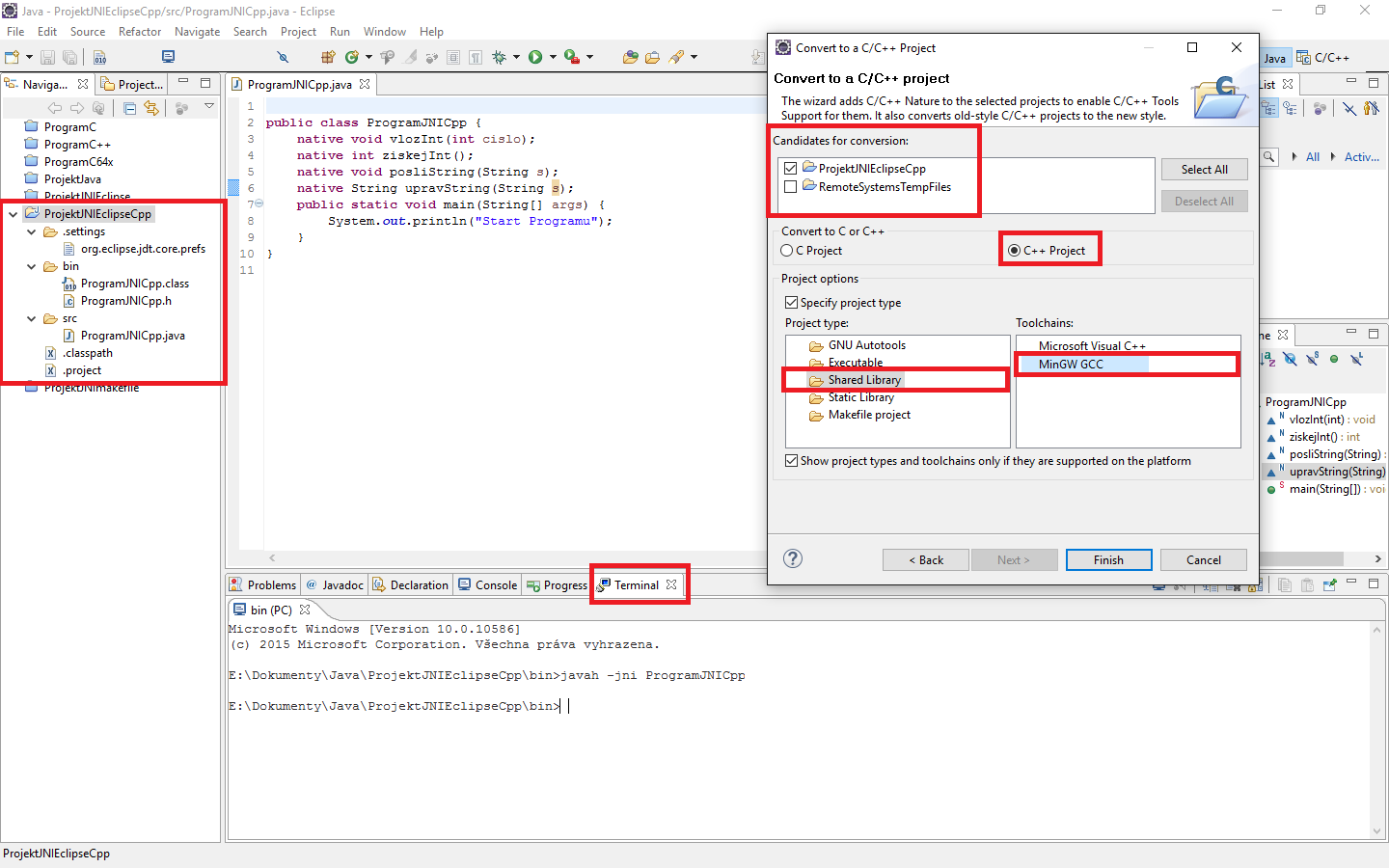
Task: Click into the terminal command prompt line
Action: point(564,705)
